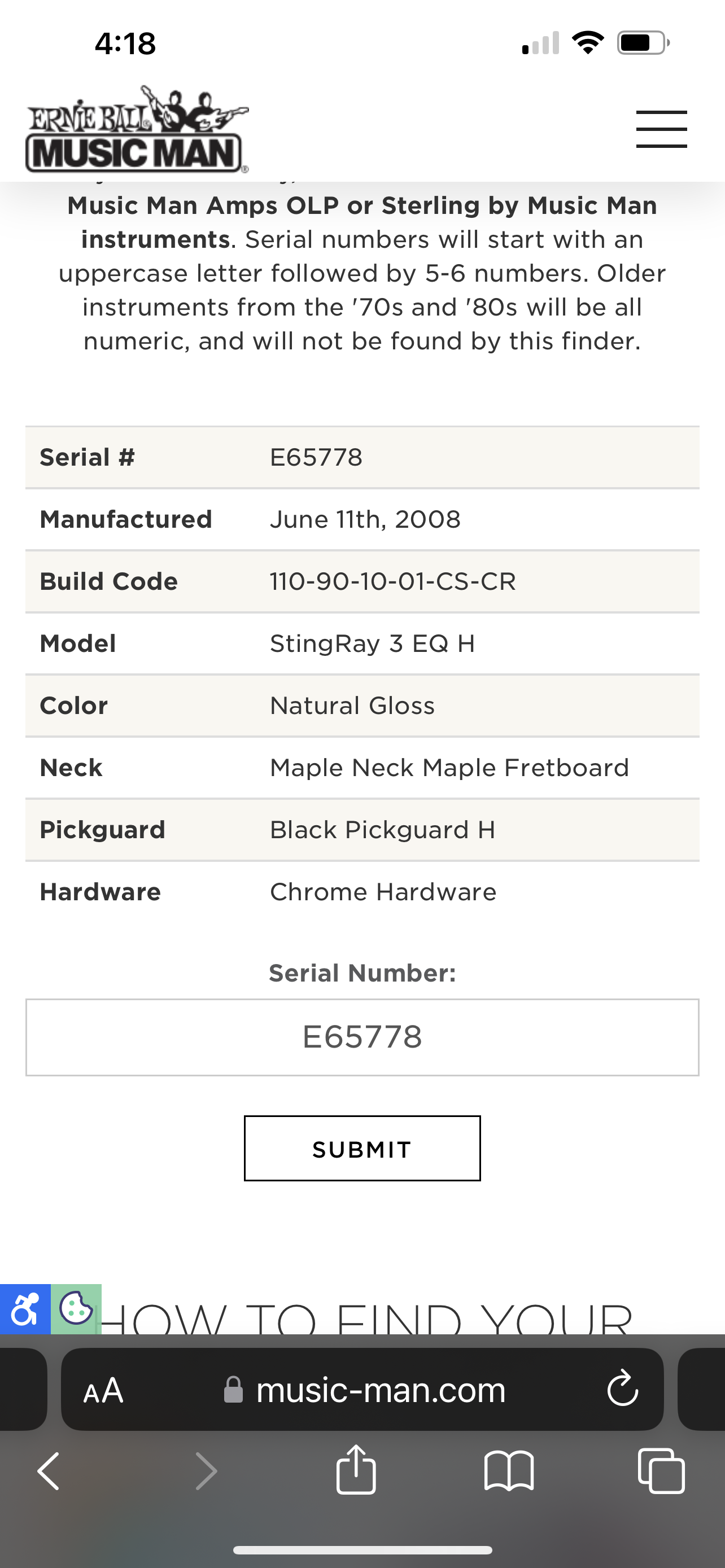Reload the page with the refresh icon
Image resolution: width=725 pixels, height=1568 pixels.
[x=622, y=1389]
